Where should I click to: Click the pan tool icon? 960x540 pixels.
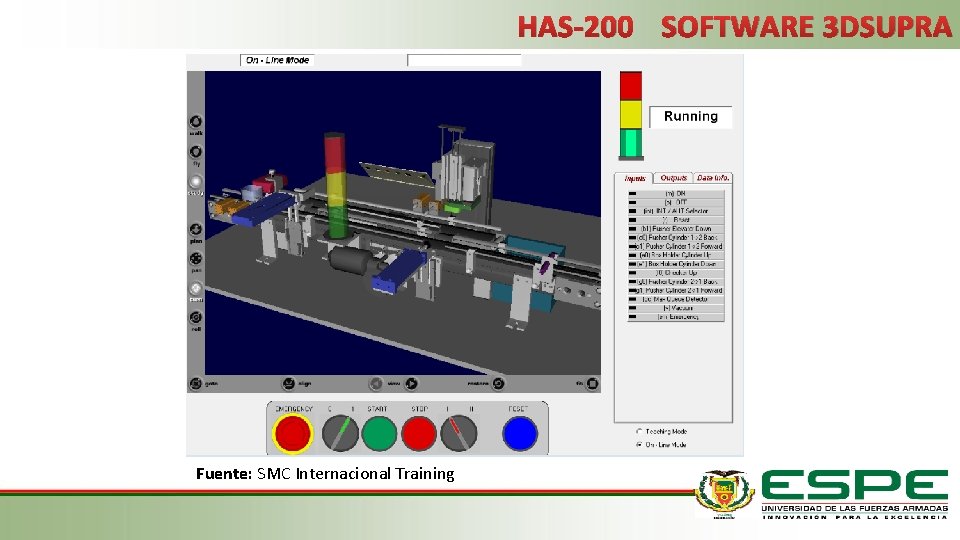point(196,258)
